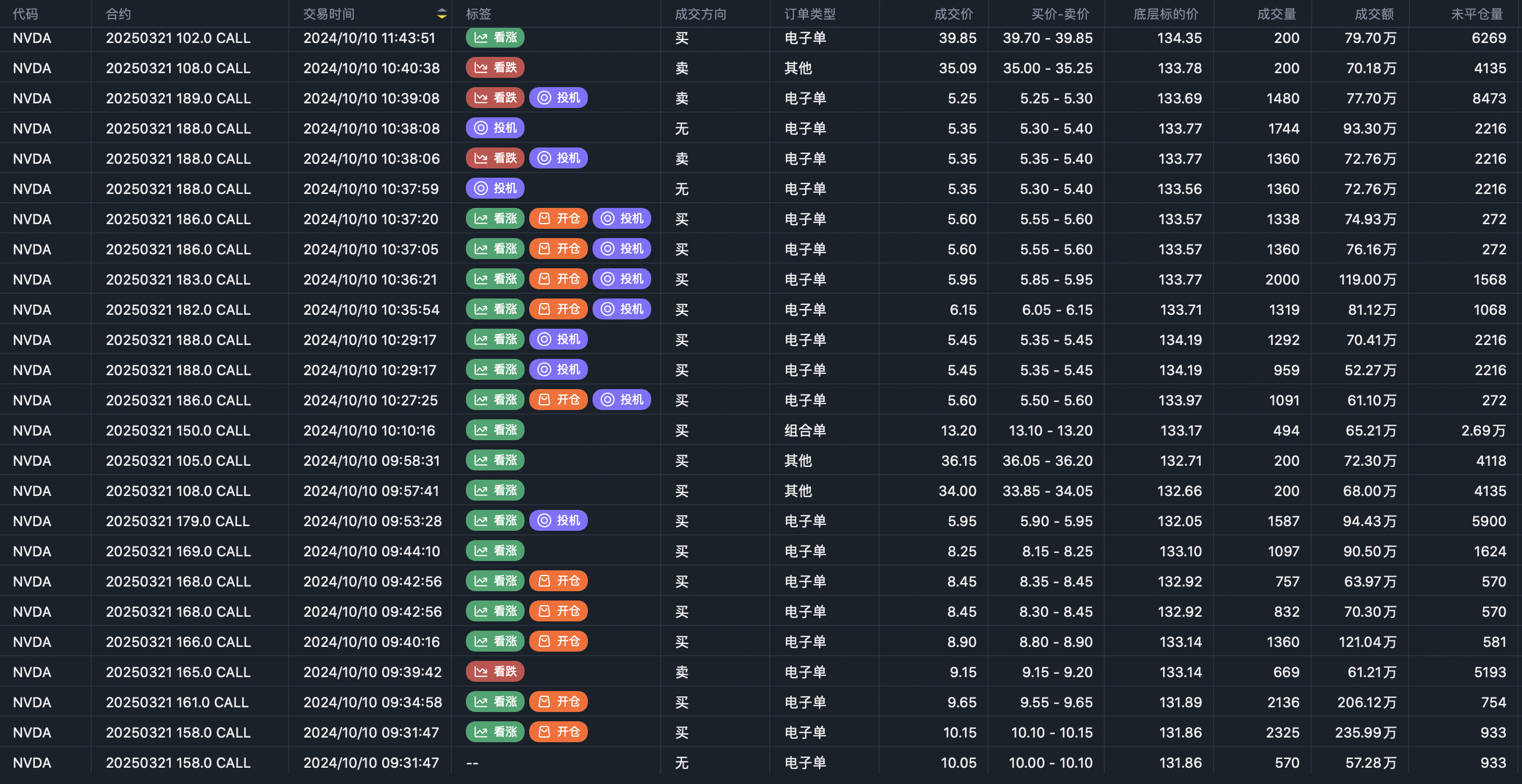Click the 买价-卖价 column header
1522x784 pixels.
(1060, 13)
